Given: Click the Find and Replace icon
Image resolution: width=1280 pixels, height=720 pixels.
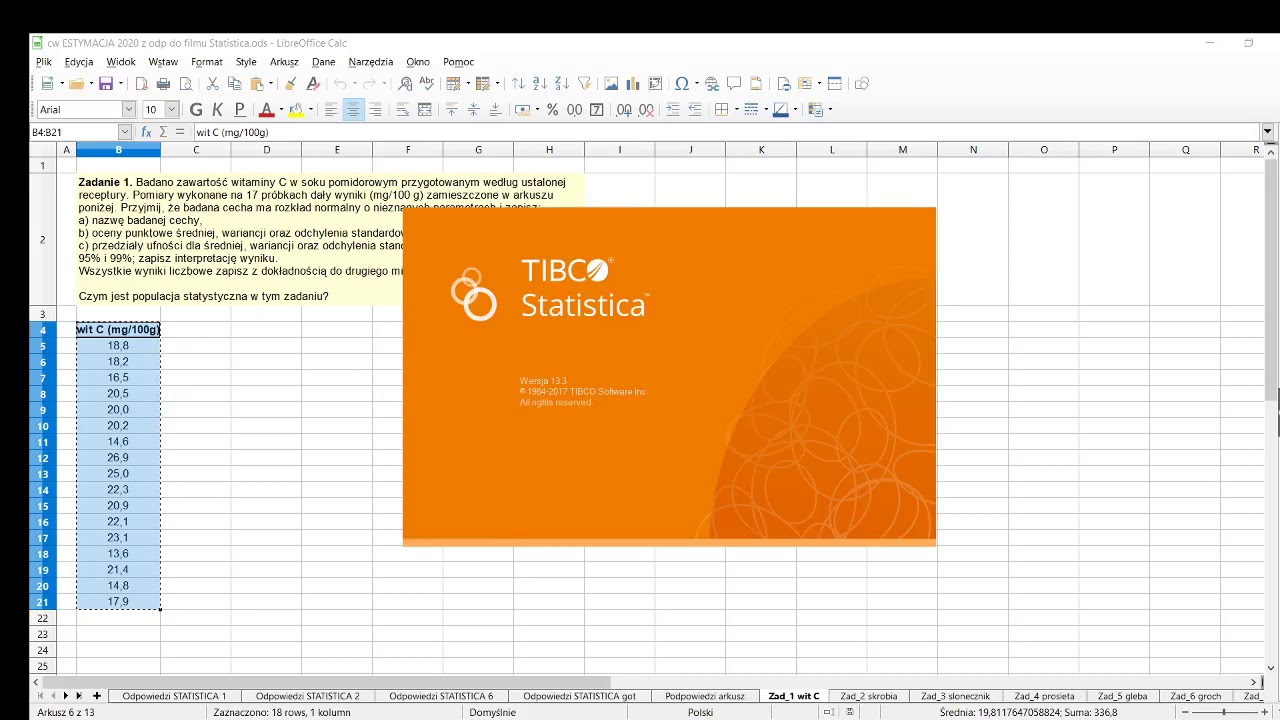Looking at the screenshot, I should (x=405, y=84).
